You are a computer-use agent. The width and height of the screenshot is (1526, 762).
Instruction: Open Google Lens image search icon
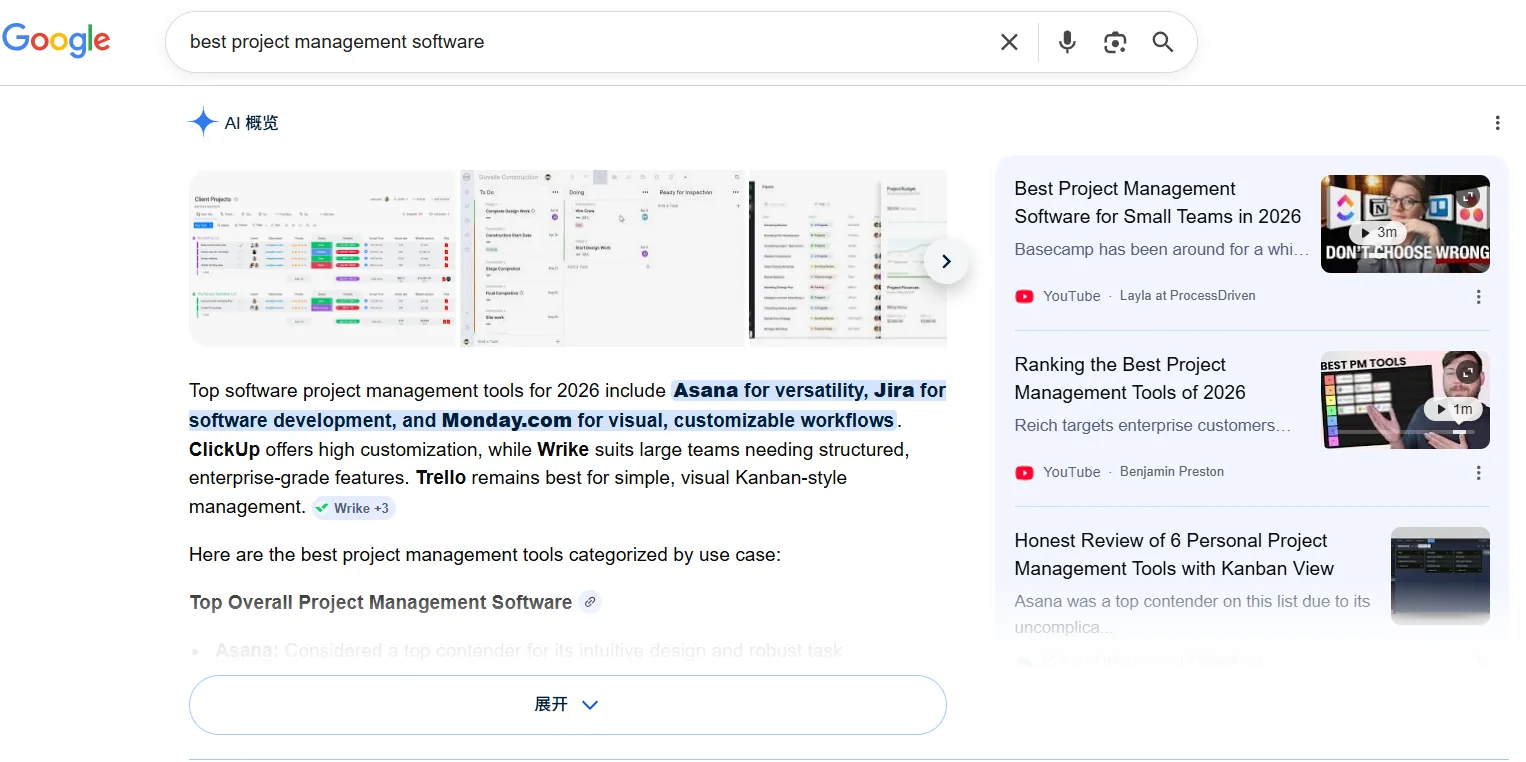1115,42
